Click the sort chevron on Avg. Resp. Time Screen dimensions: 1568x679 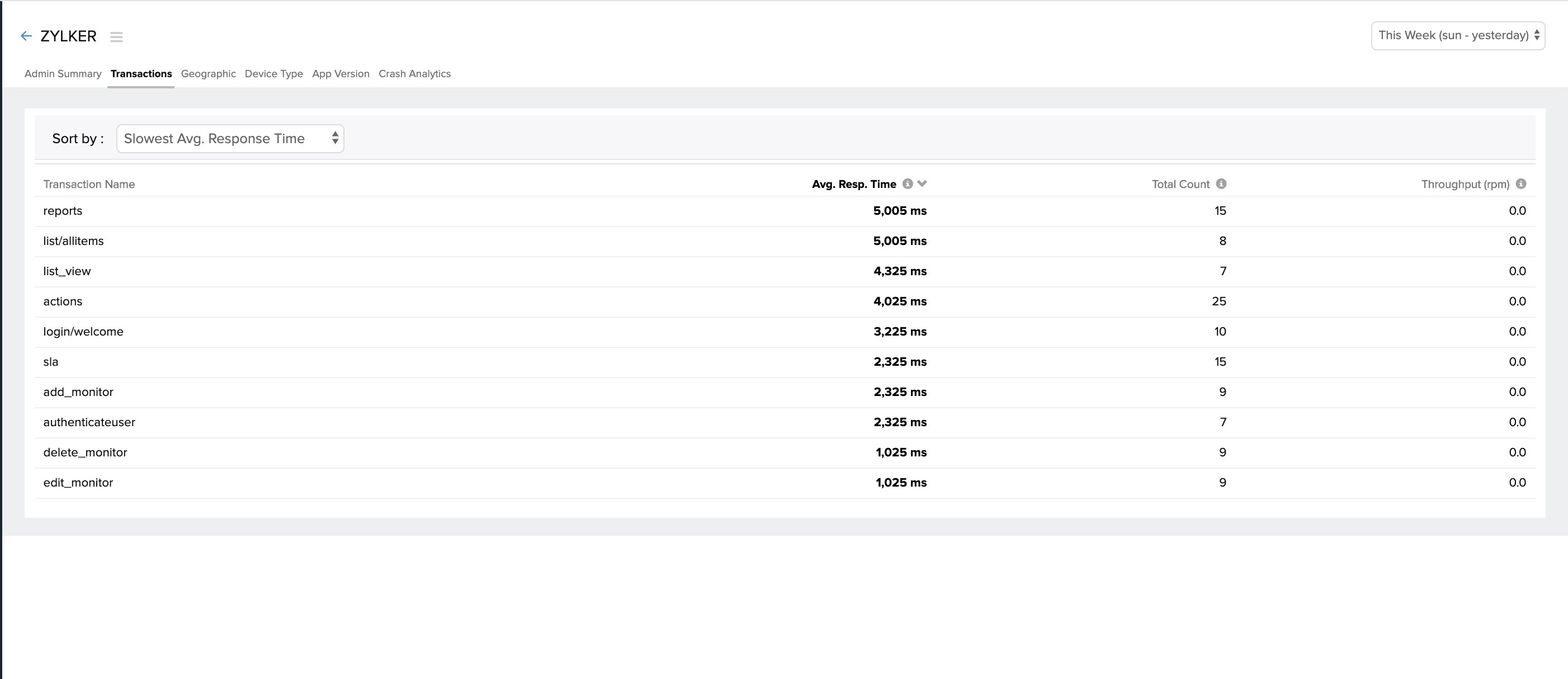(922, 183)
